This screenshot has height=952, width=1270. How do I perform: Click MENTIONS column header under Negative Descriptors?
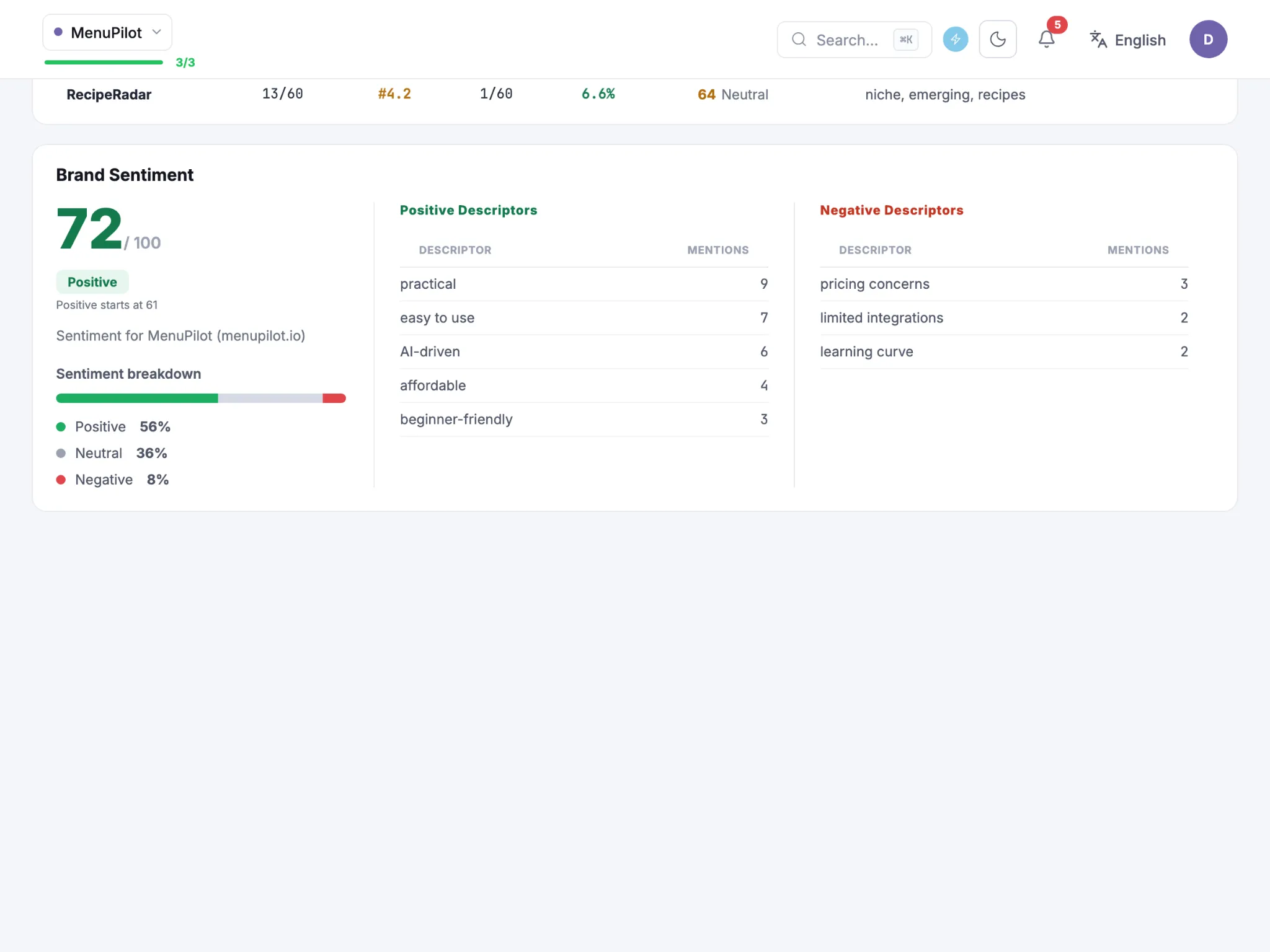[1138, 250]
